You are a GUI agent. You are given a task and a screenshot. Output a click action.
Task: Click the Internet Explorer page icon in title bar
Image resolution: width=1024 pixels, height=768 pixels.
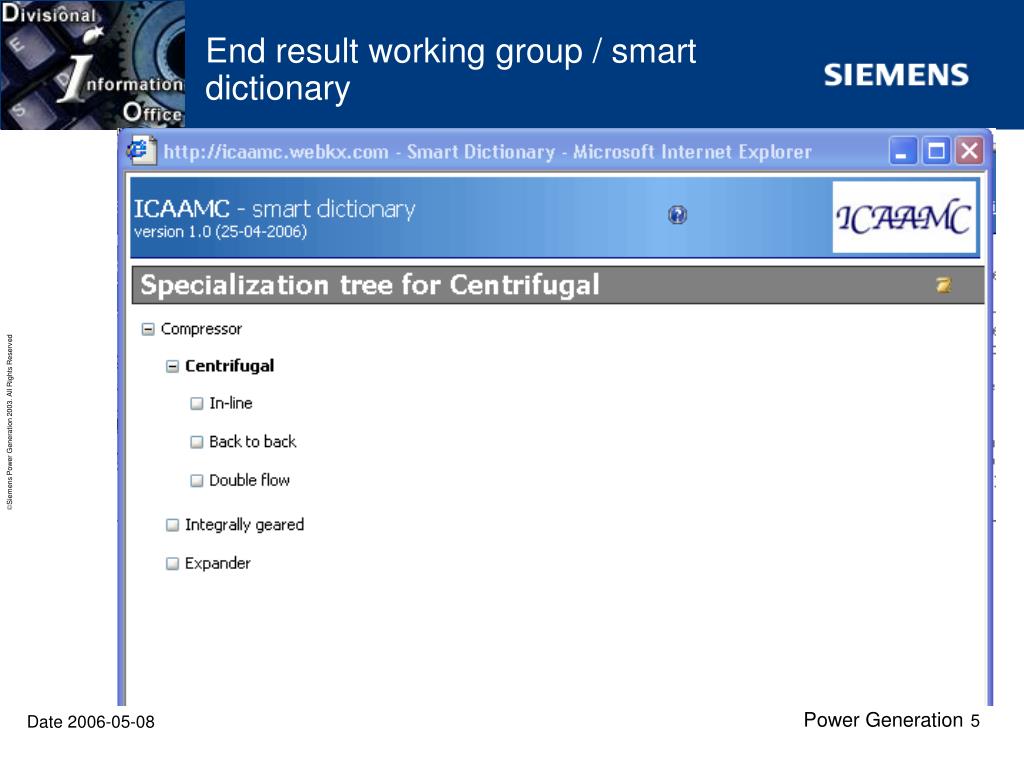pyautogui.click(x=141, y=151)
